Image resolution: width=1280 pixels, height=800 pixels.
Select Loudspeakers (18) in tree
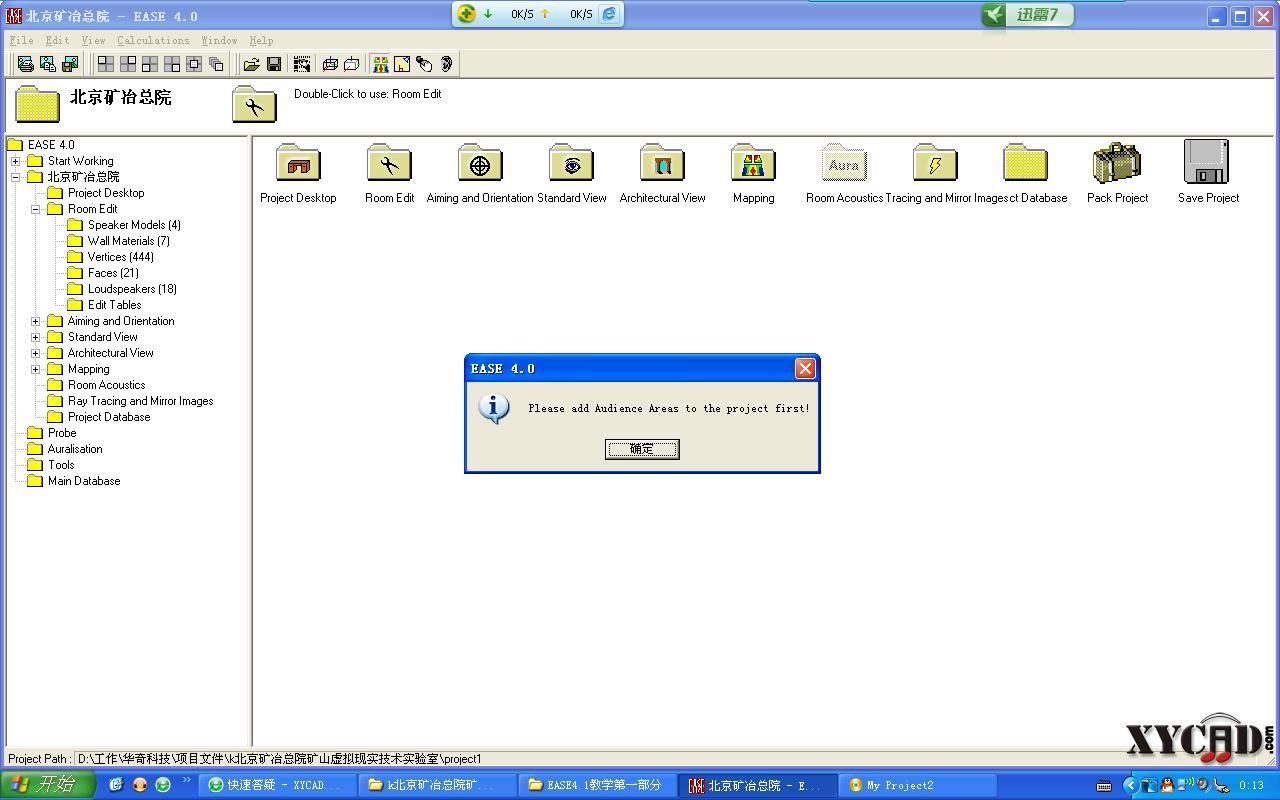(x=132, y=289)
